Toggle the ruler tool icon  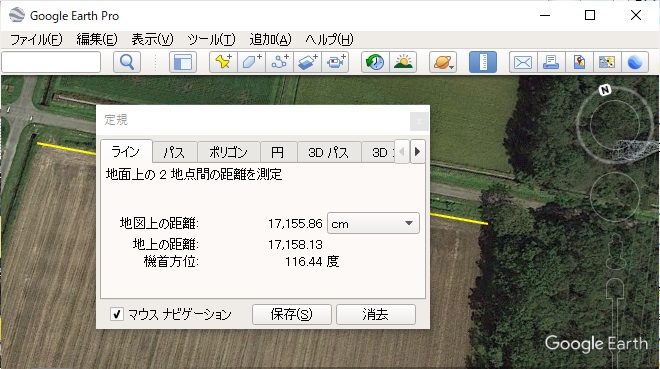pyautogui.click(x=483, y=62)
